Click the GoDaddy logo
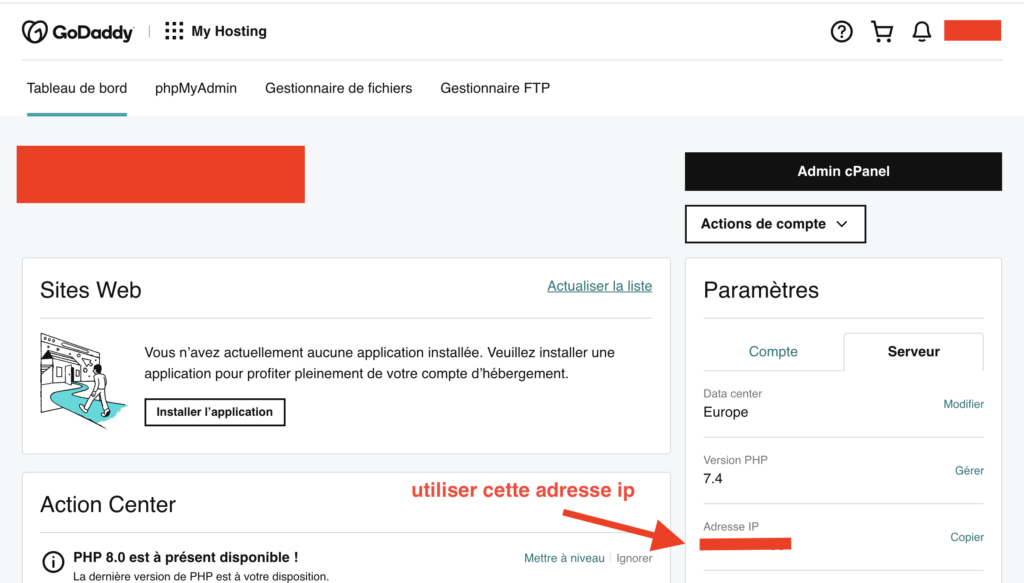Viewport: 1024px width, 583px height. [78, 31]
